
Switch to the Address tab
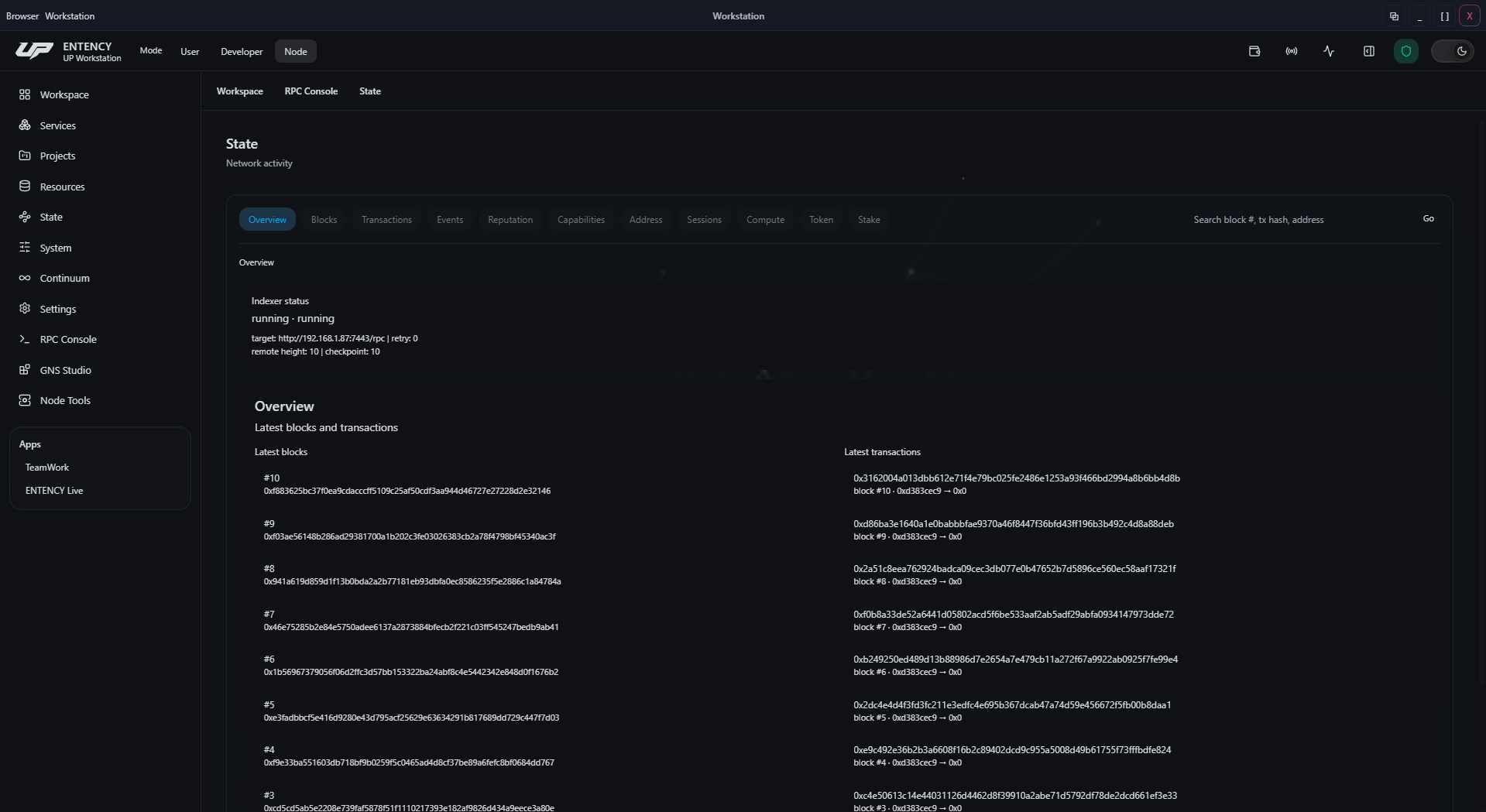click(646, 220)
